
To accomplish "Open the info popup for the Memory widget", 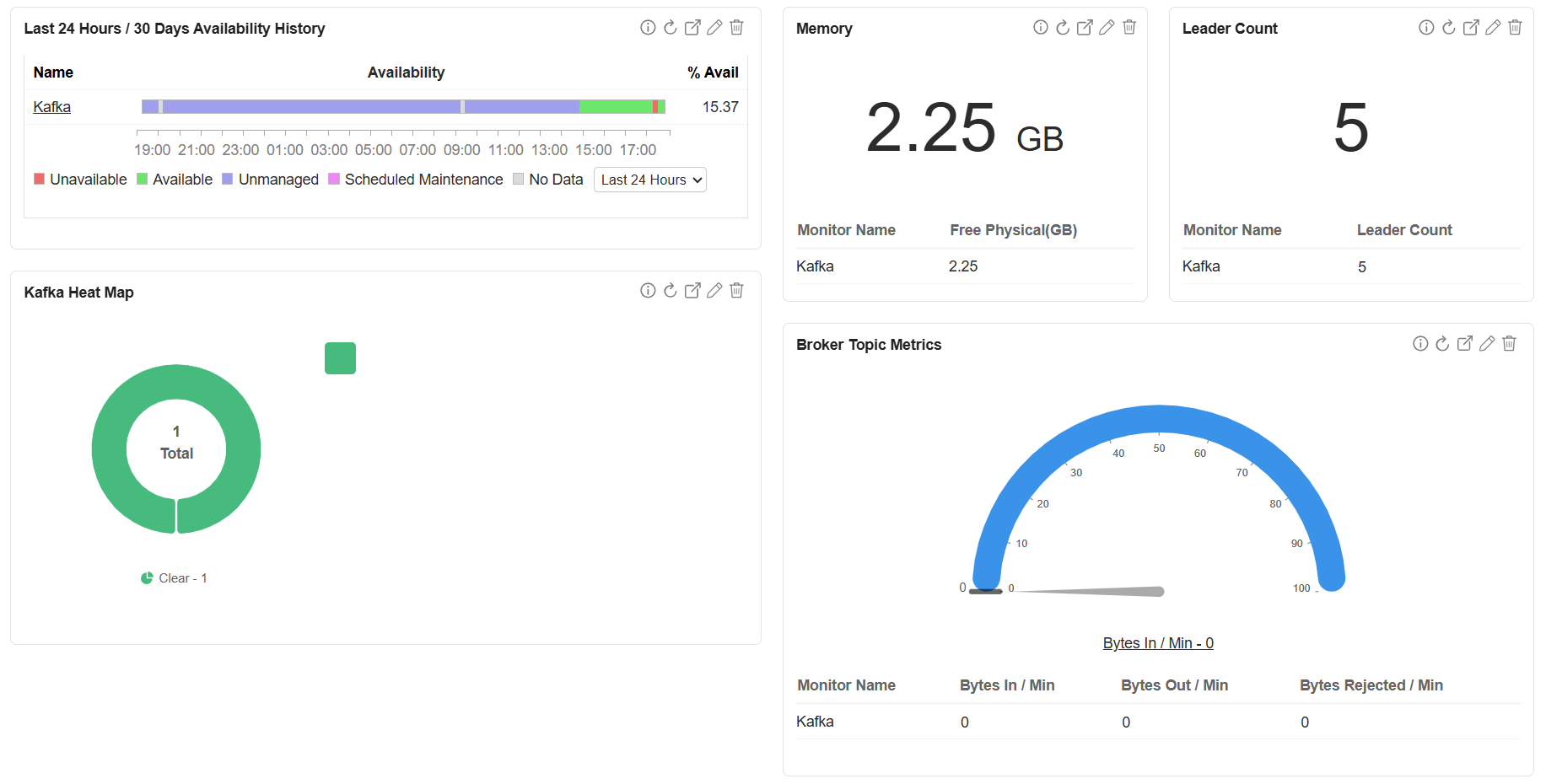I will point(1041,27).
